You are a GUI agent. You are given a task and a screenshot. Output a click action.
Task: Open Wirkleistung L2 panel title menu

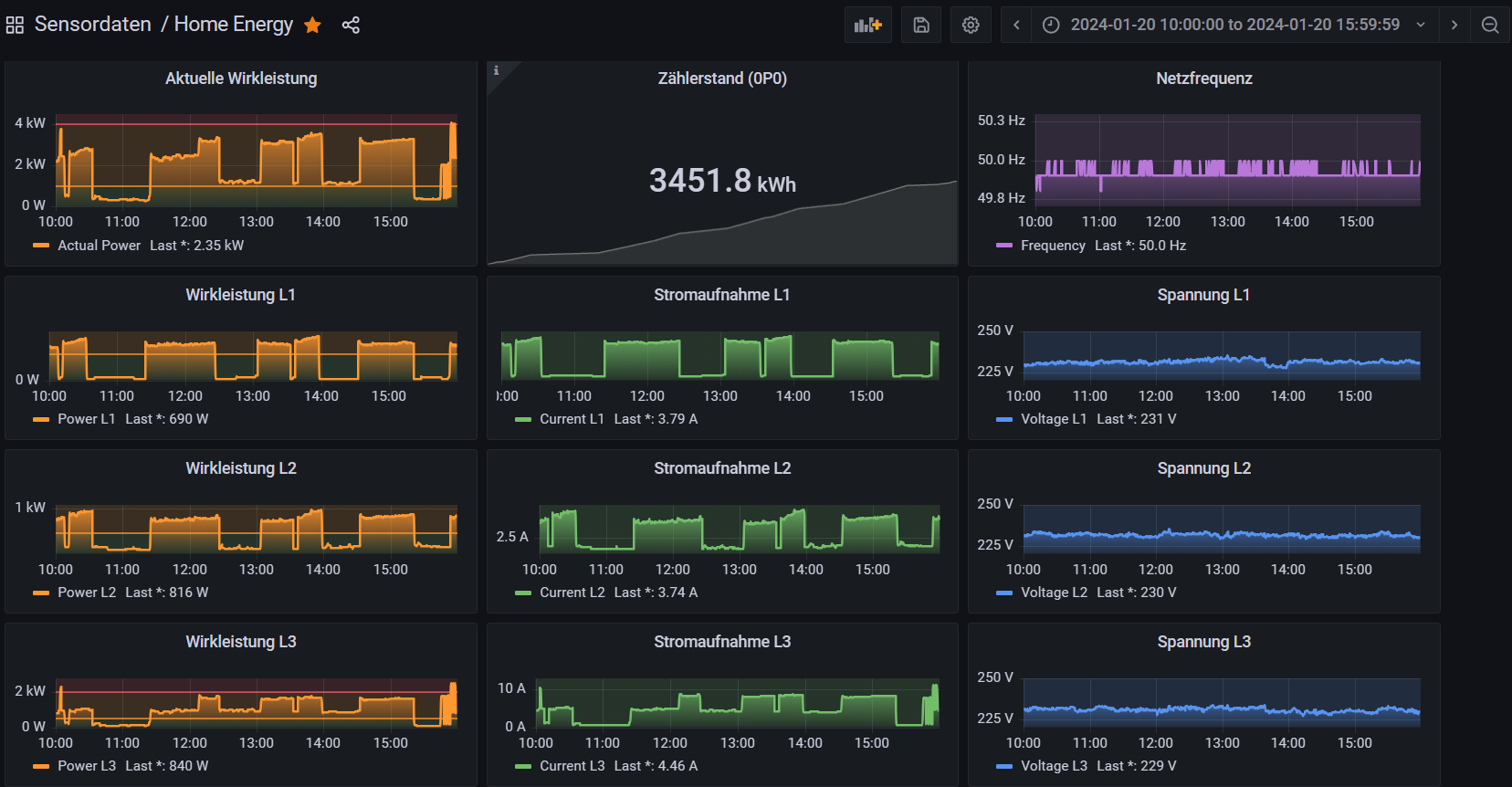(x=241, y=468)
